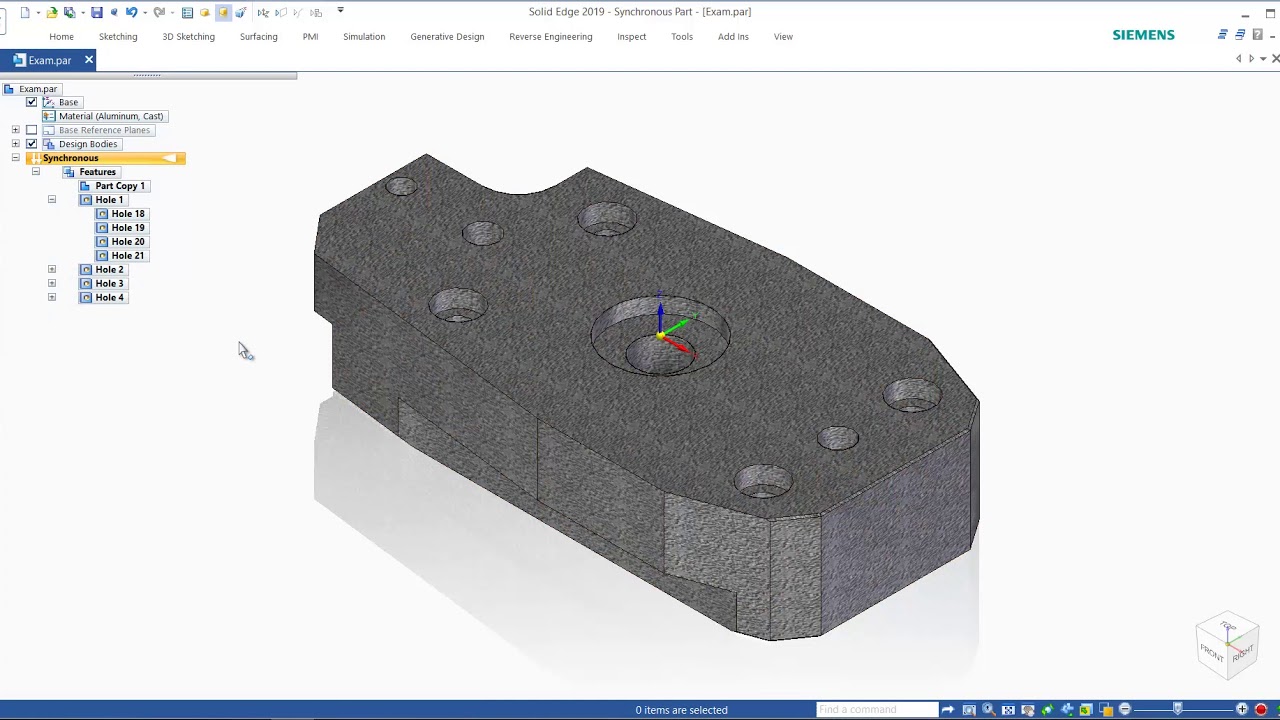
Task: Expand the Hole 2 feature node
Action: coord(52,270)
